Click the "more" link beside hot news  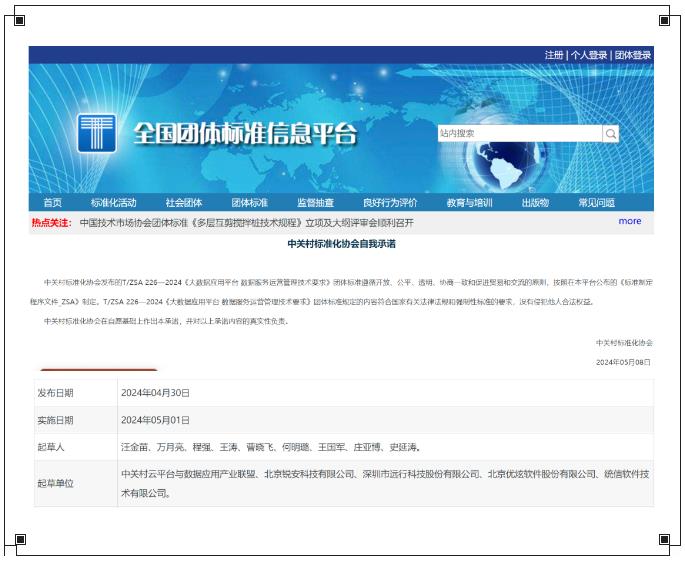click(x=630, y=222)
